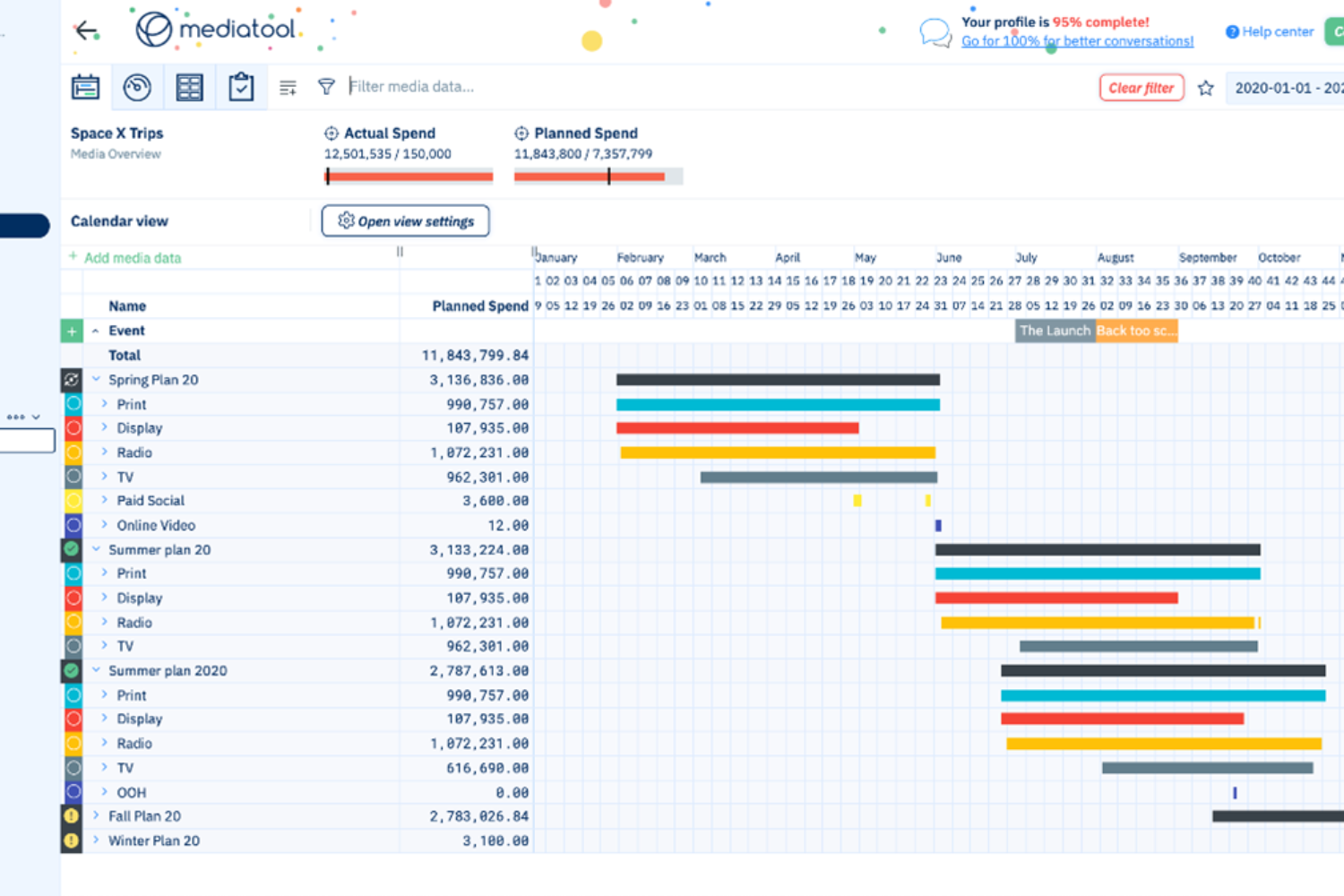Viewport: 1344px width, 896px height.
Task: Collapse the Spring Plan 20 row
Action: click(96, 380)
